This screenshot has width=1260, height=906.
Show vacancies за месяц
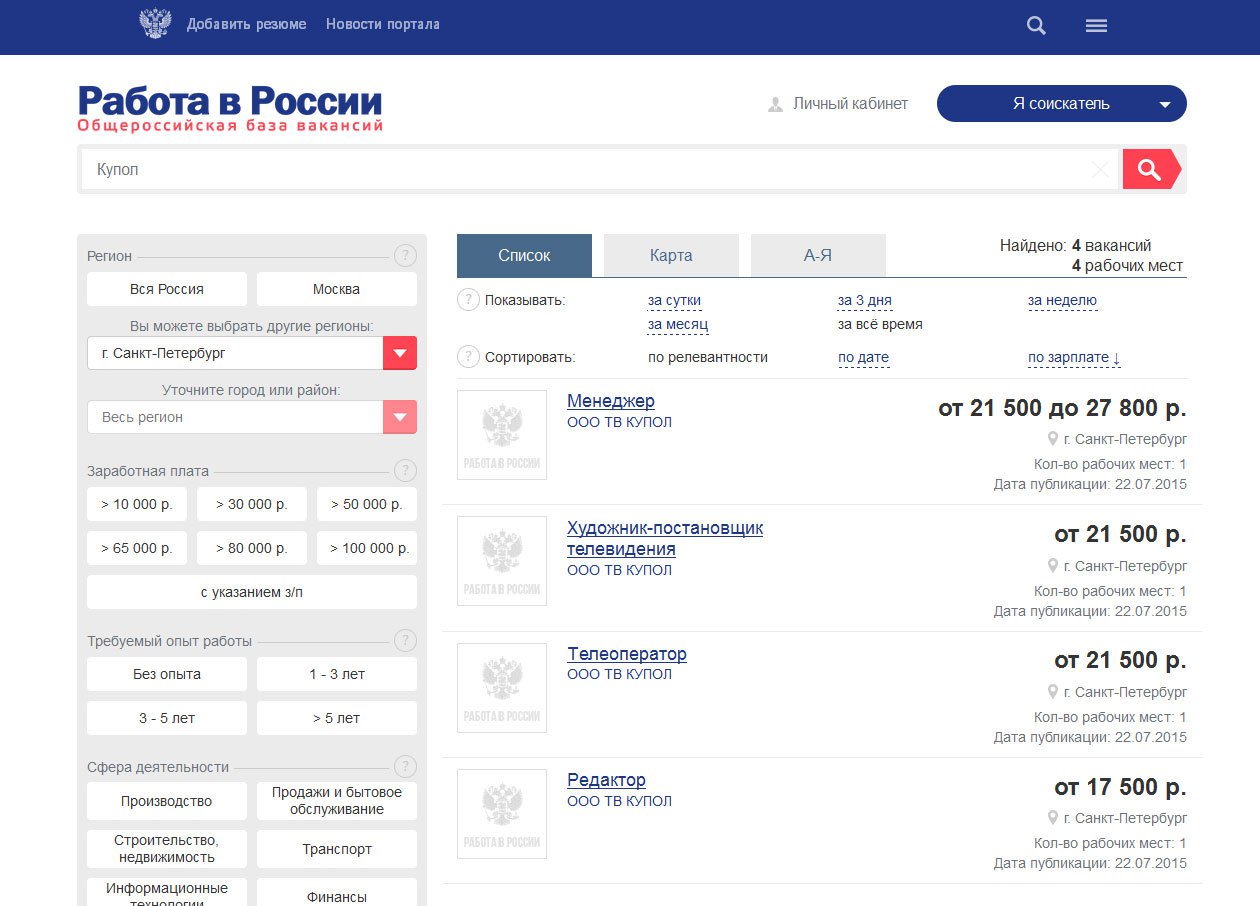(679, 324)
